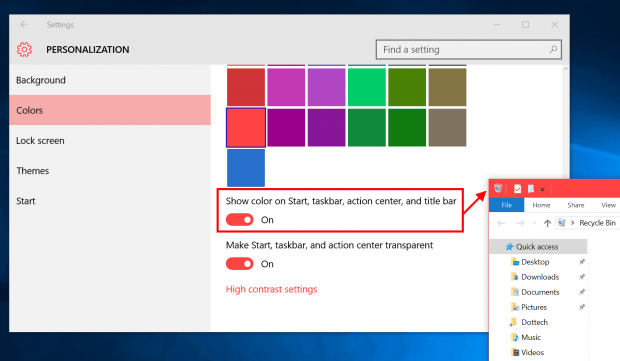Click the Quick access star icon

(x=510, y=247)
